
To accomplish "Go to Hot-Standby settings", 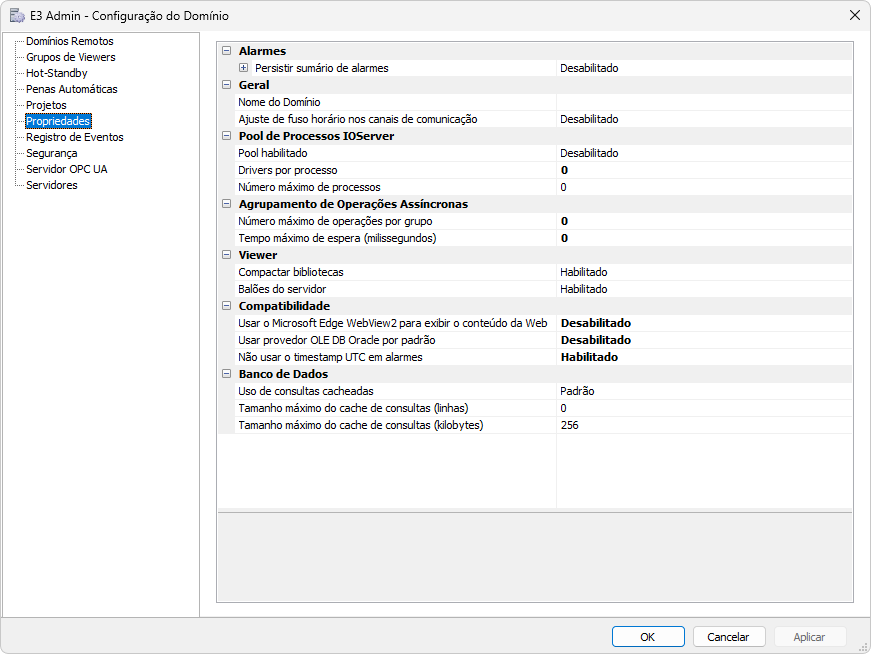I will click(x=56, y=73).
